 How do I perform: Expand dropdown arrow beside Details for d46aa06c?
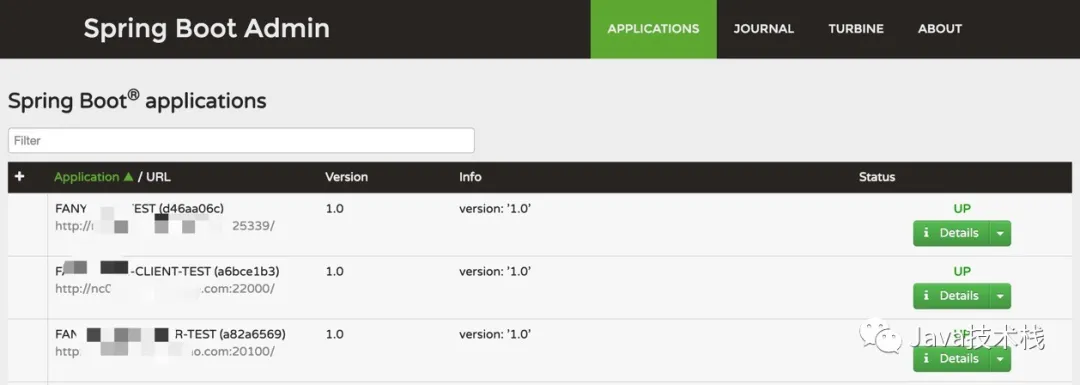(x=1000, y=233)
